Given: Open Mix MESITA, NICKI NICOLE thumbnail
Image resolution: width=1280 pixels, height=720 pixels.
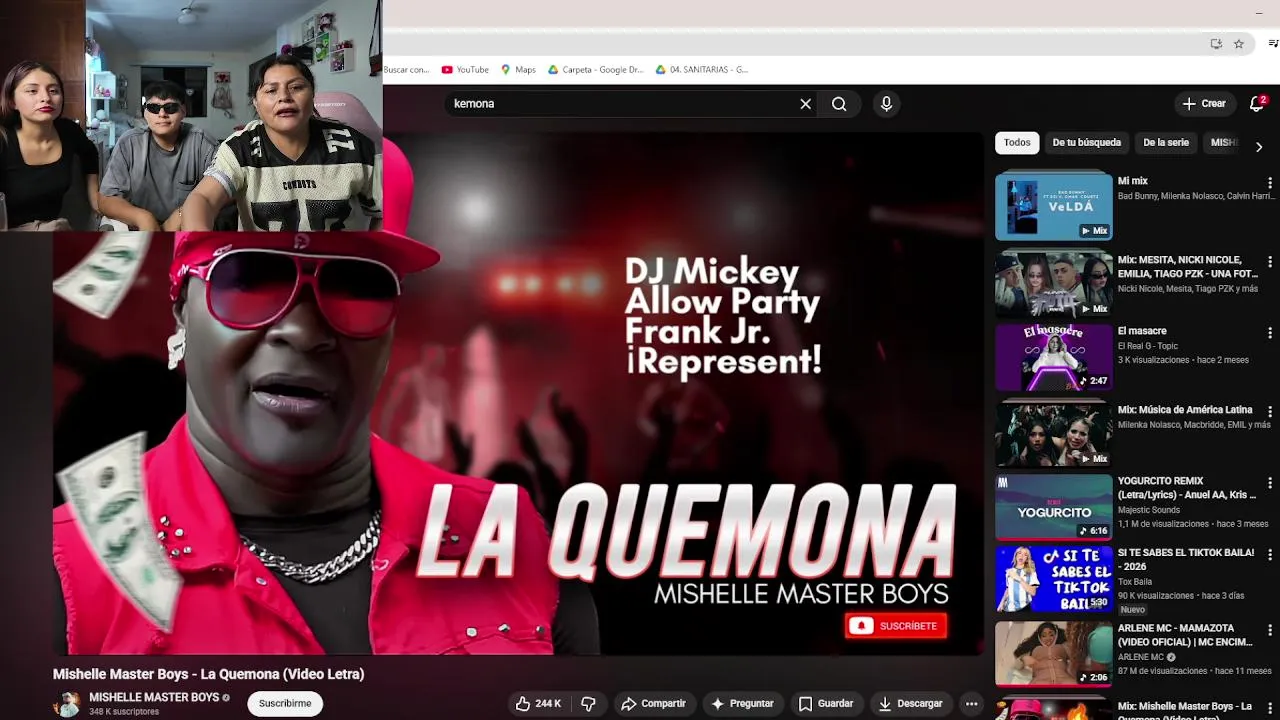Looking at the screenshot, I should click(x=1053, y=285).
